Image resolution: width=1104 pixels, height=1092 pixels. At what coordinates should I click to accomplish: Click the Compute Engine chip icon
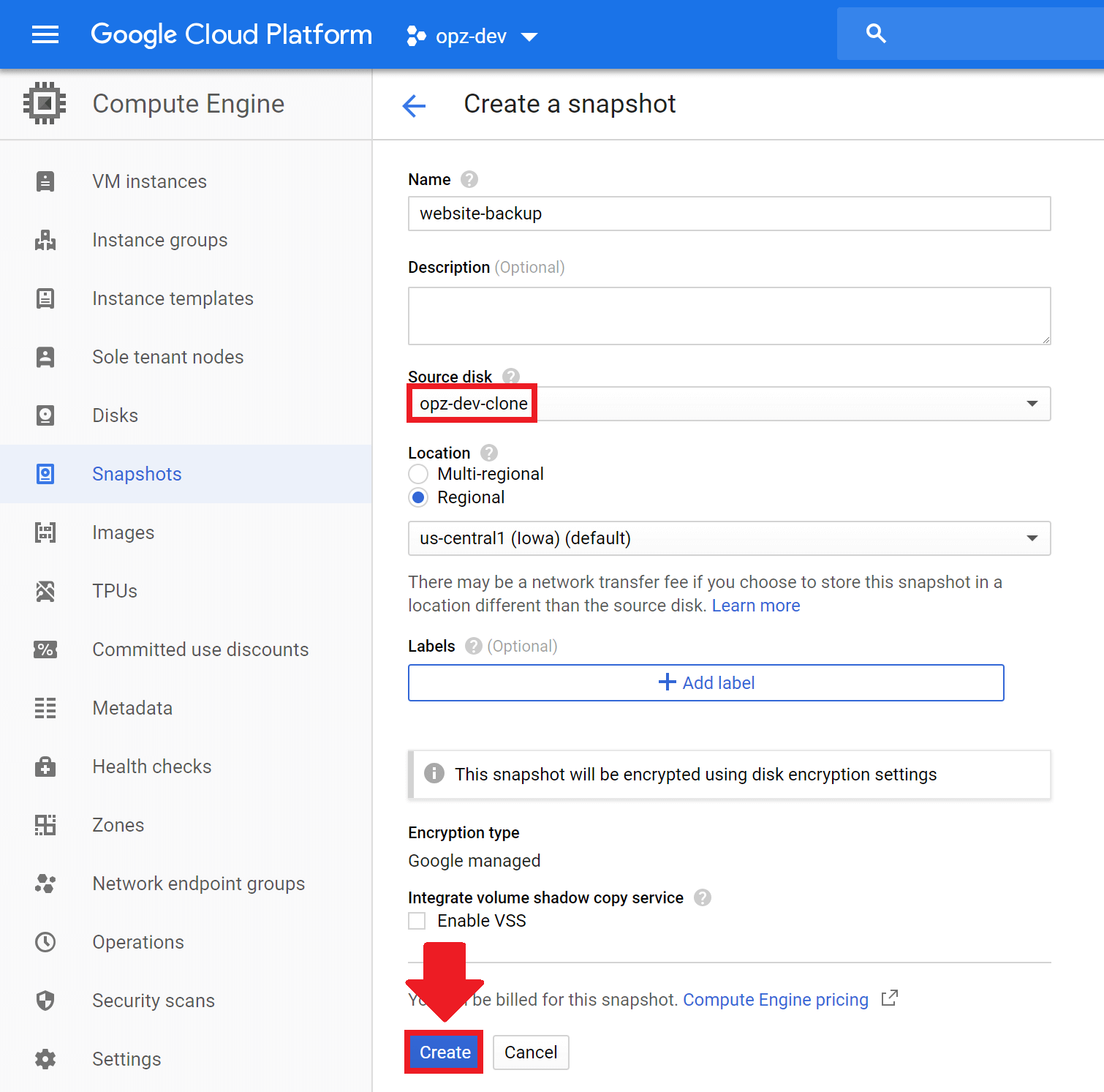coord(45,103)
